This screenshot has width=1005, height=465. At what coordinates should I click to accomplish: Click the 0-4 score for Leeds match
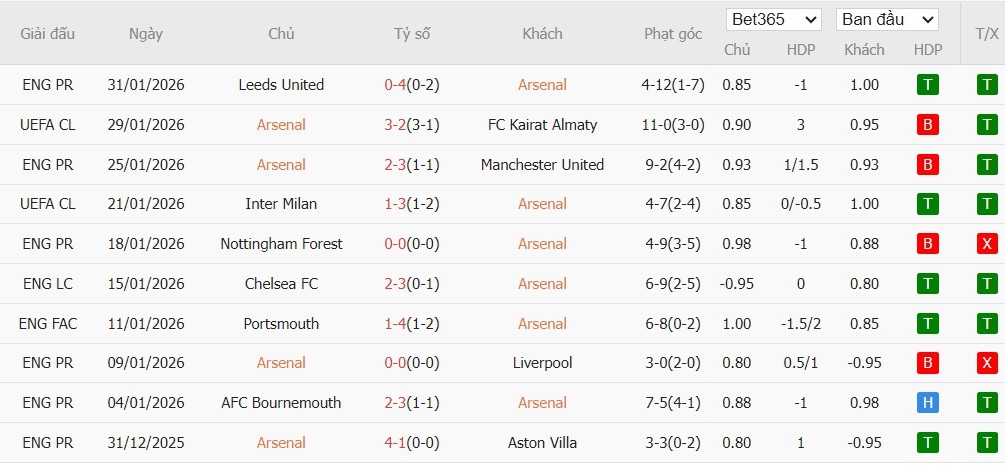395,85
